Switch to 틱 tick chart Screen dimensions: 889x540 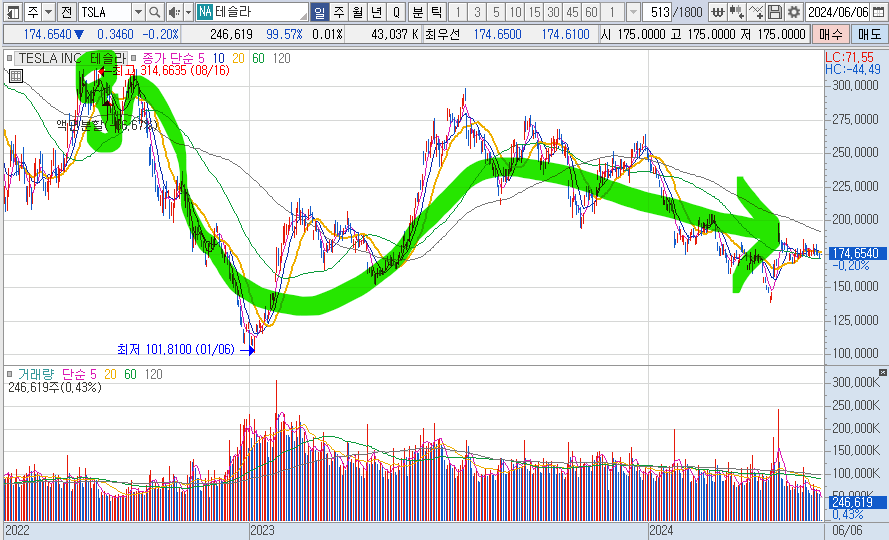[x=436, y=12]
